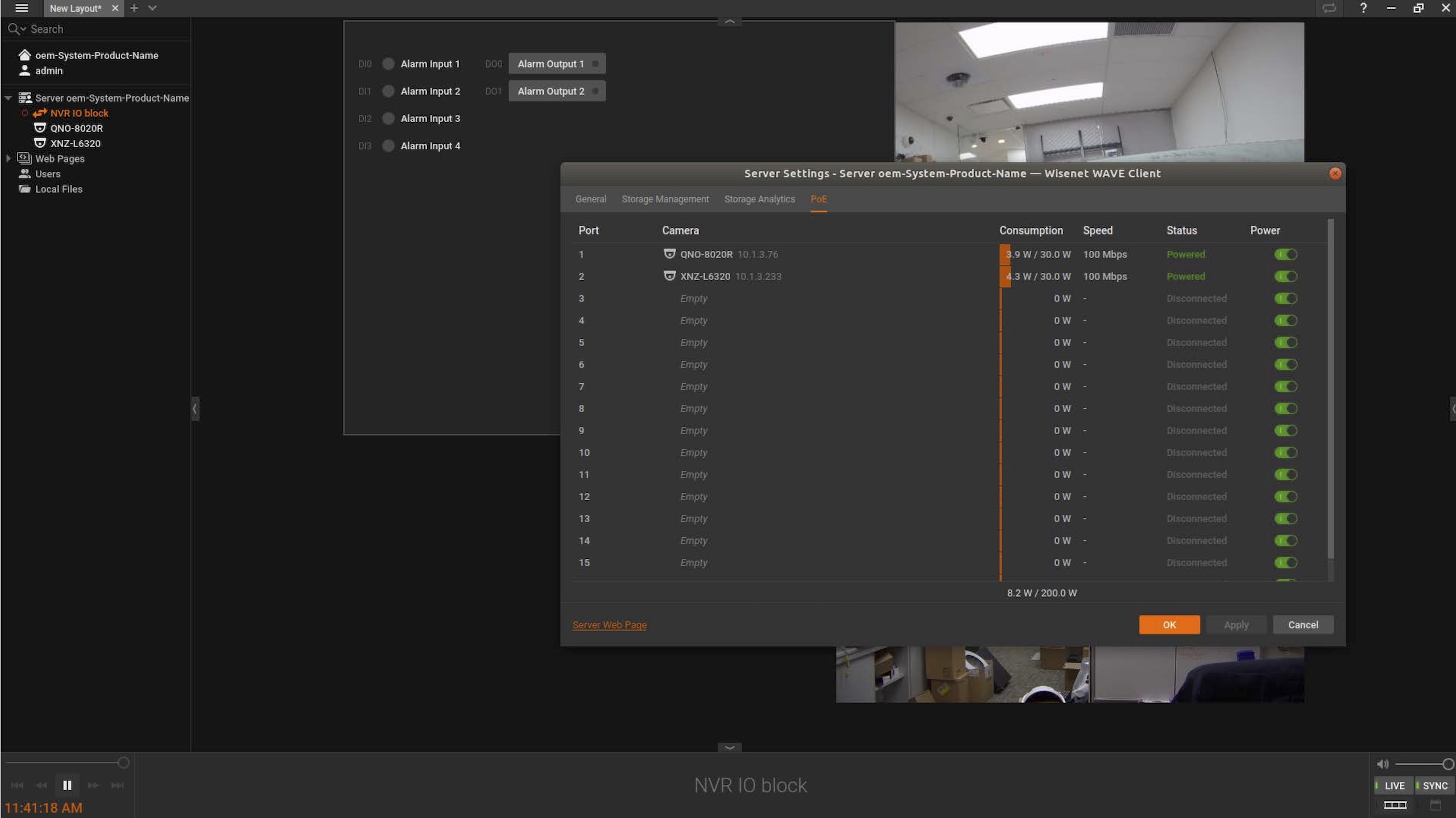Pause playback with the pause button
The image size is (1456, 818).
pos(67,786)
